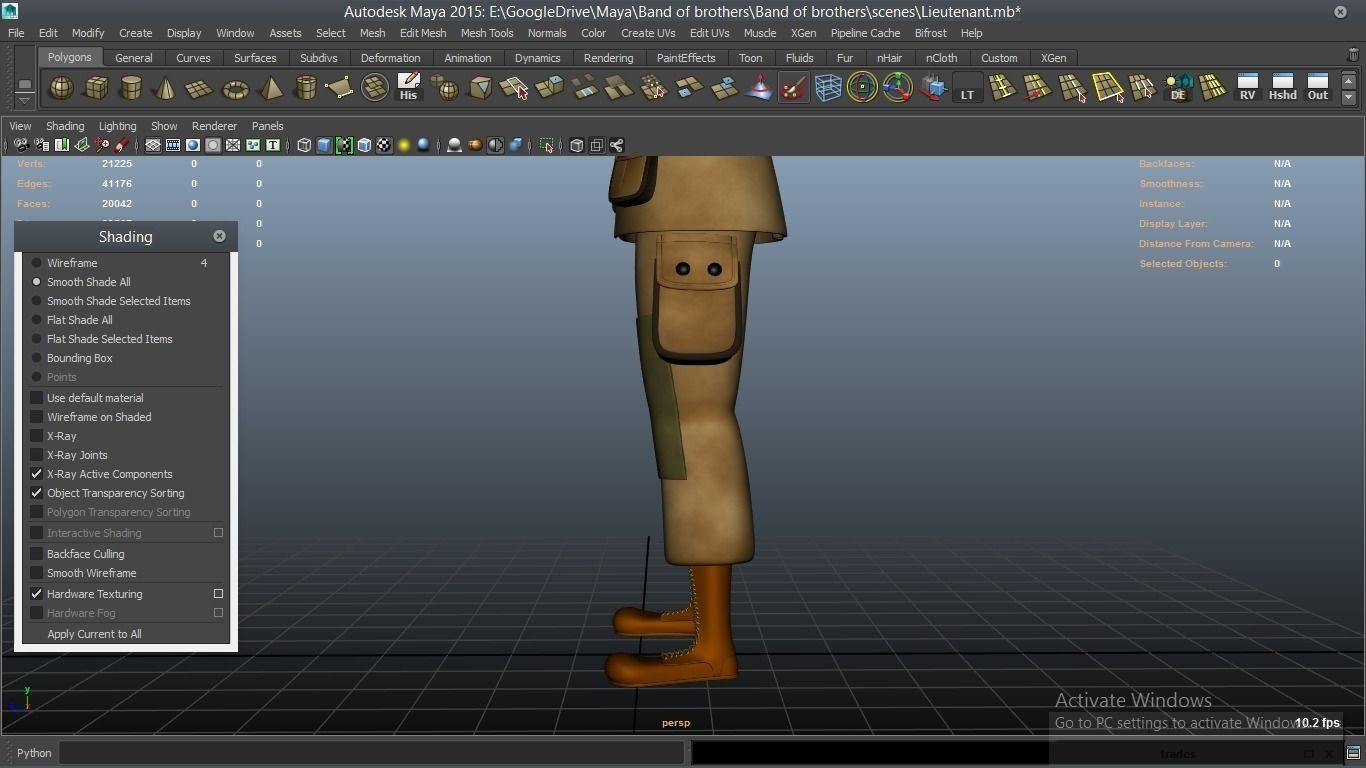Open the panel Shading menu
This screenshot has height=768, width=1366.
point(65,126)
